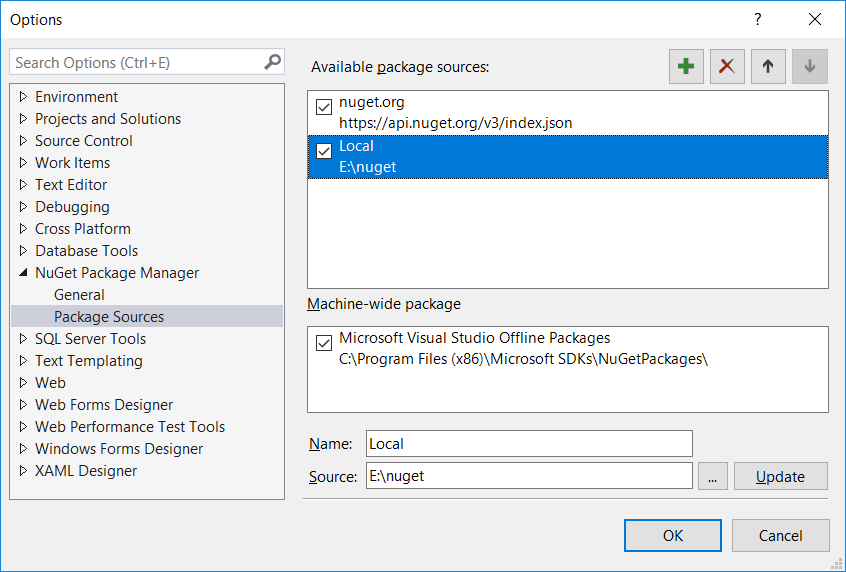Select the Debugging label in the tree
The image size is (846, 572).
(x=72, y=207)
